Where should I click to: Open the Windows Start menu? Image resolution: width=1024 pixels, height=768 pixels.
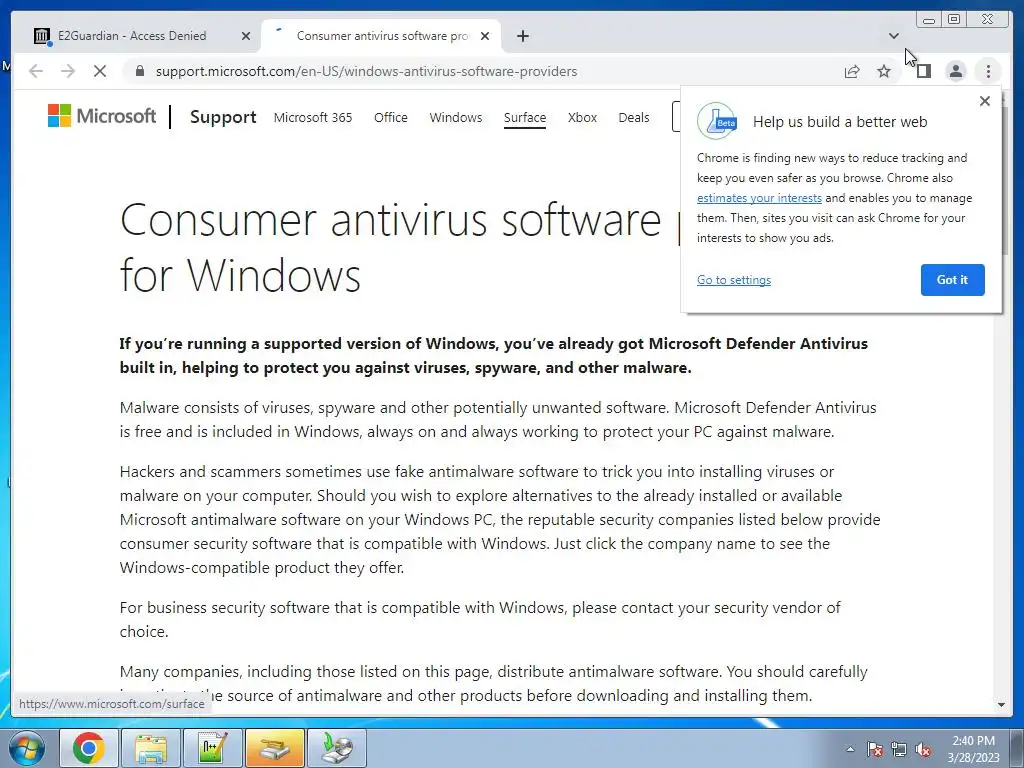coord(27,748)
